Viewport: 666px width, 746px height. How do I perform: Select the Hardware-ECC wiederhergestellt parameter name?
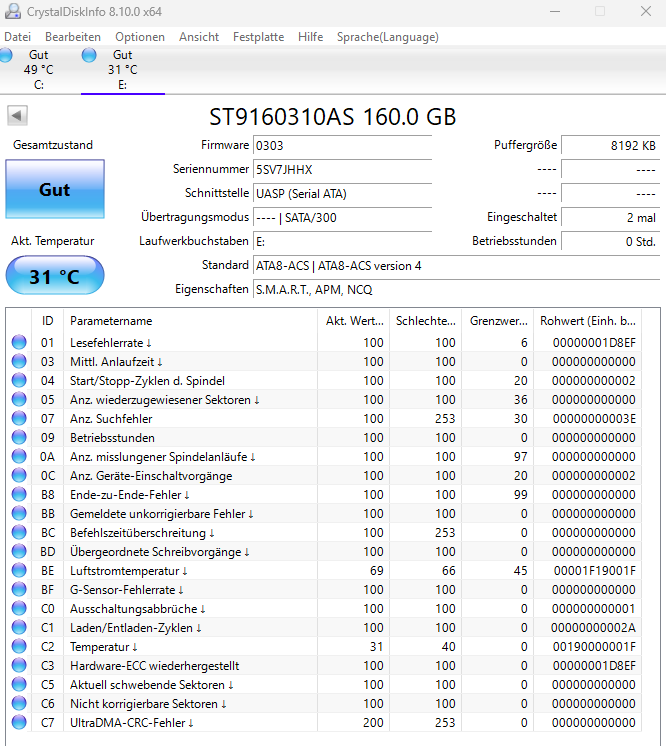[x=155, y=666]
